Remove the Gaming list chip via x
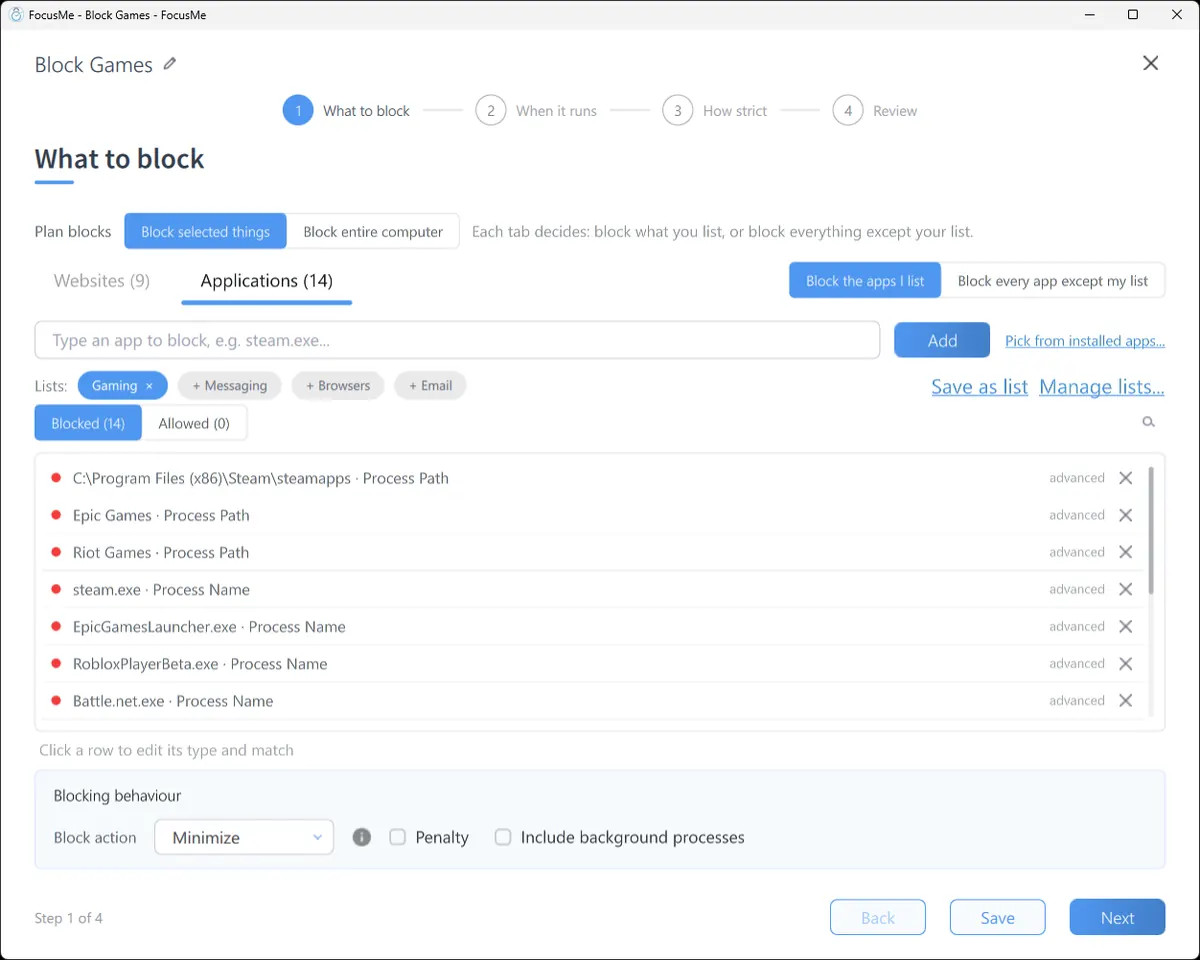1200x960 pixels. pos(150,386)
